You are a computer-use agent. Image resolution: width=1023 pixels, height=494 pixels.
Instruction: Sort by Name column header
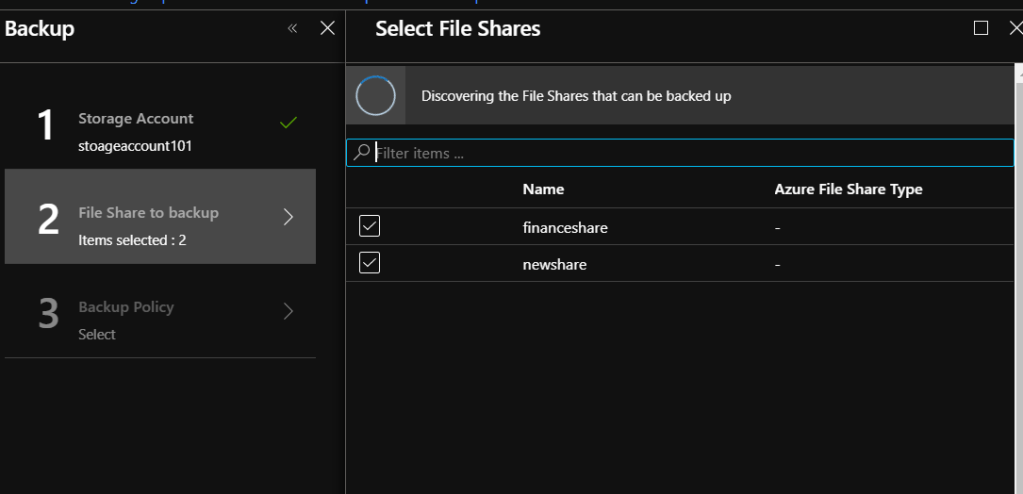click(543, 189)
